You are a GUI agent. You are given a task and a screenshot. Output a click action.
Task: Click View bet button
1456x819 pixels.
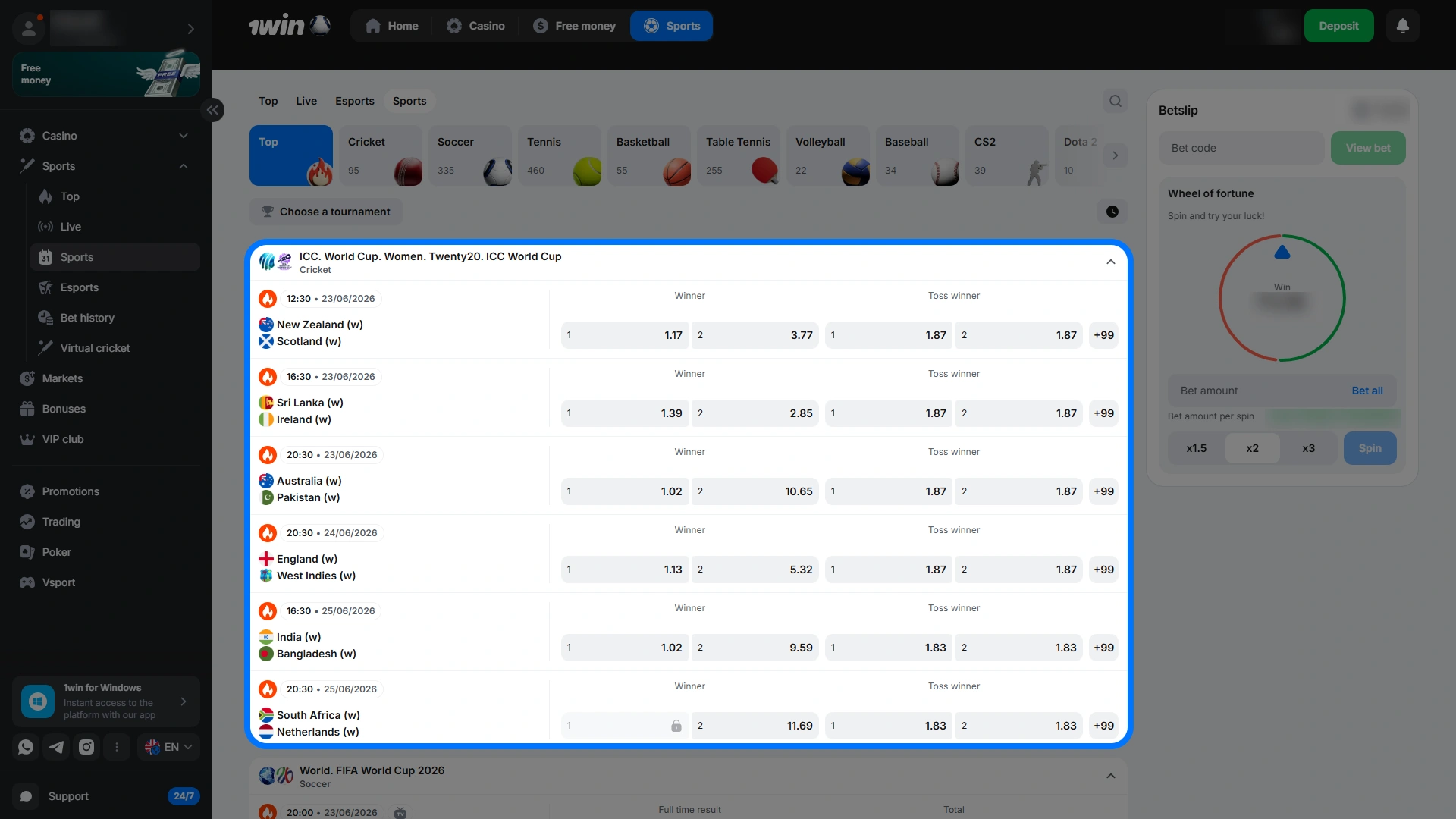(1368, 148)
